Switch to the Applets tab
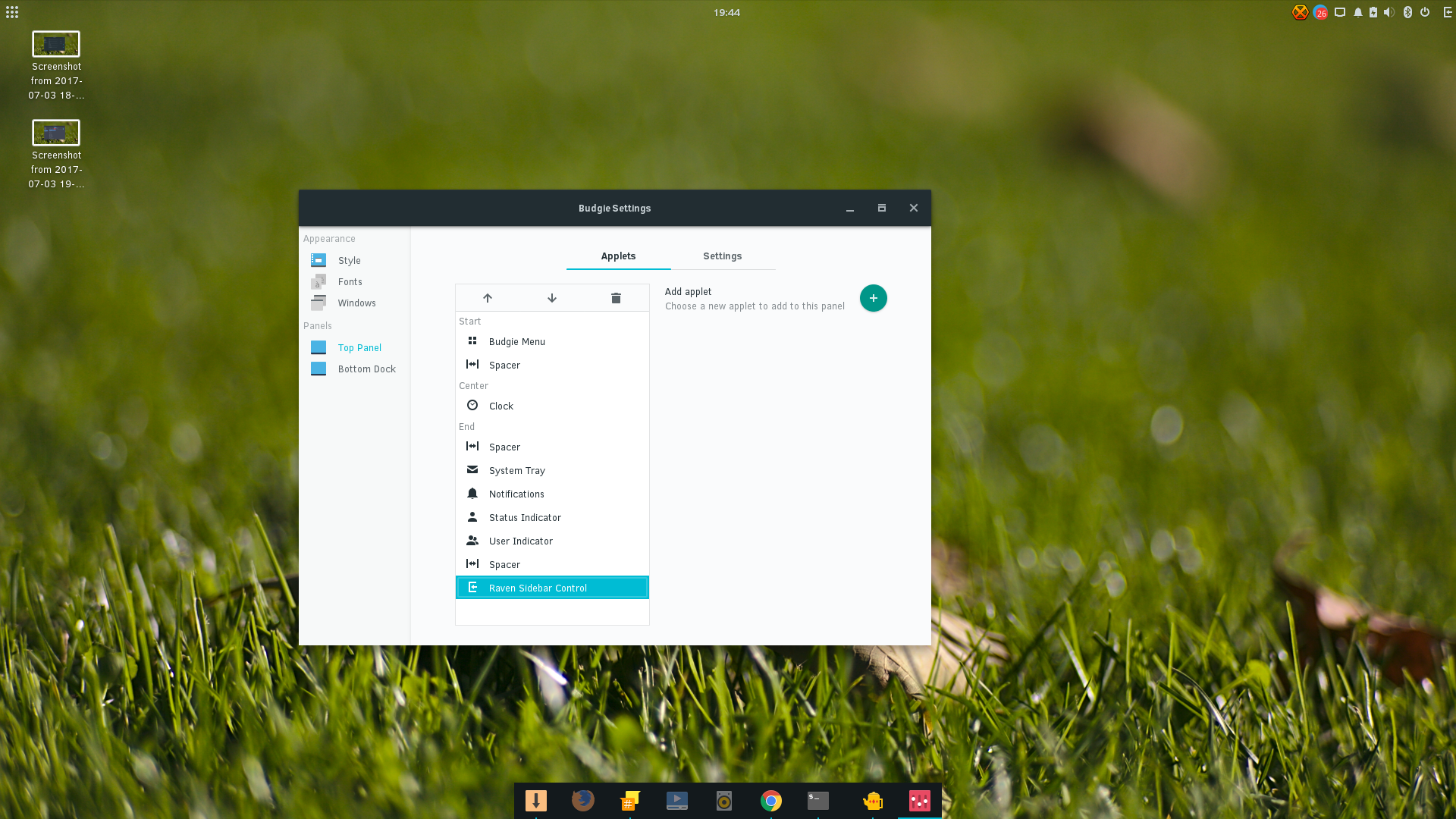 point(618,256)
